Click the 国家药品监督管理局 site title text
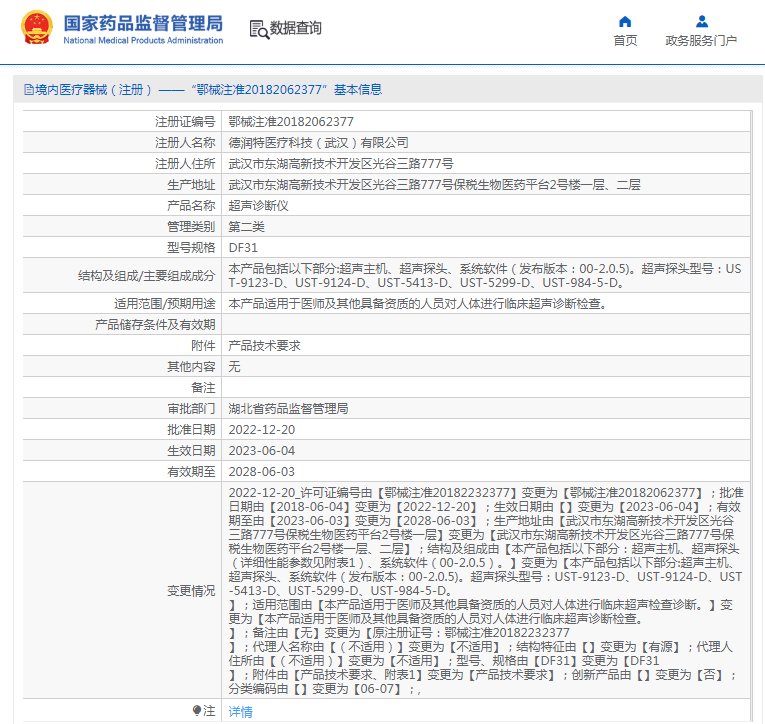Image resolution: width=765 pixels, height=724 pixels. pos(143,23)
